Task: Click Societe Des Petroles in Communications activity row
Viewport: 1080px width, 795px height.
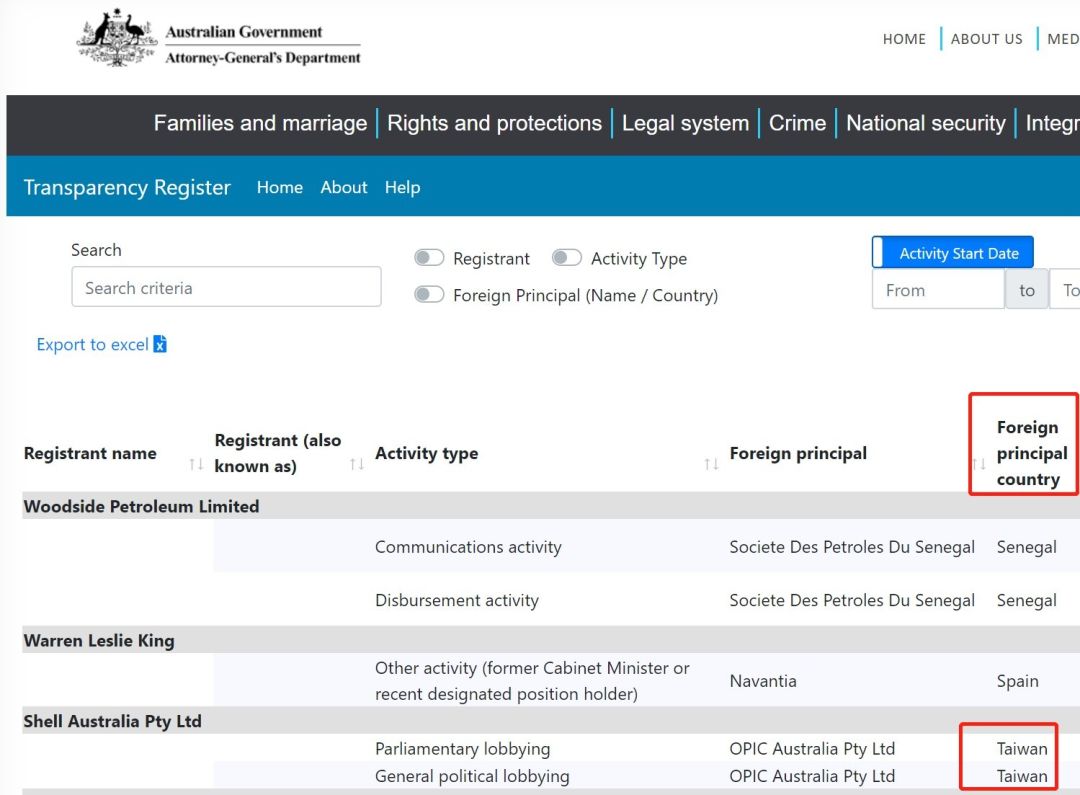Action: 852,547
